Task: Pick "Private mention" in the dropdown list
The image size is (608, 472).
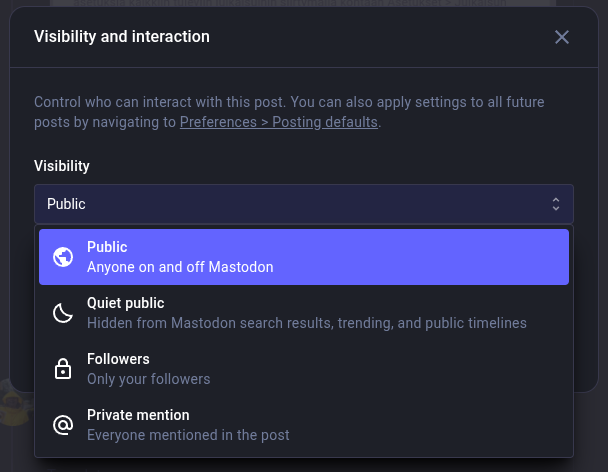Action: click(x=138, y=415)
